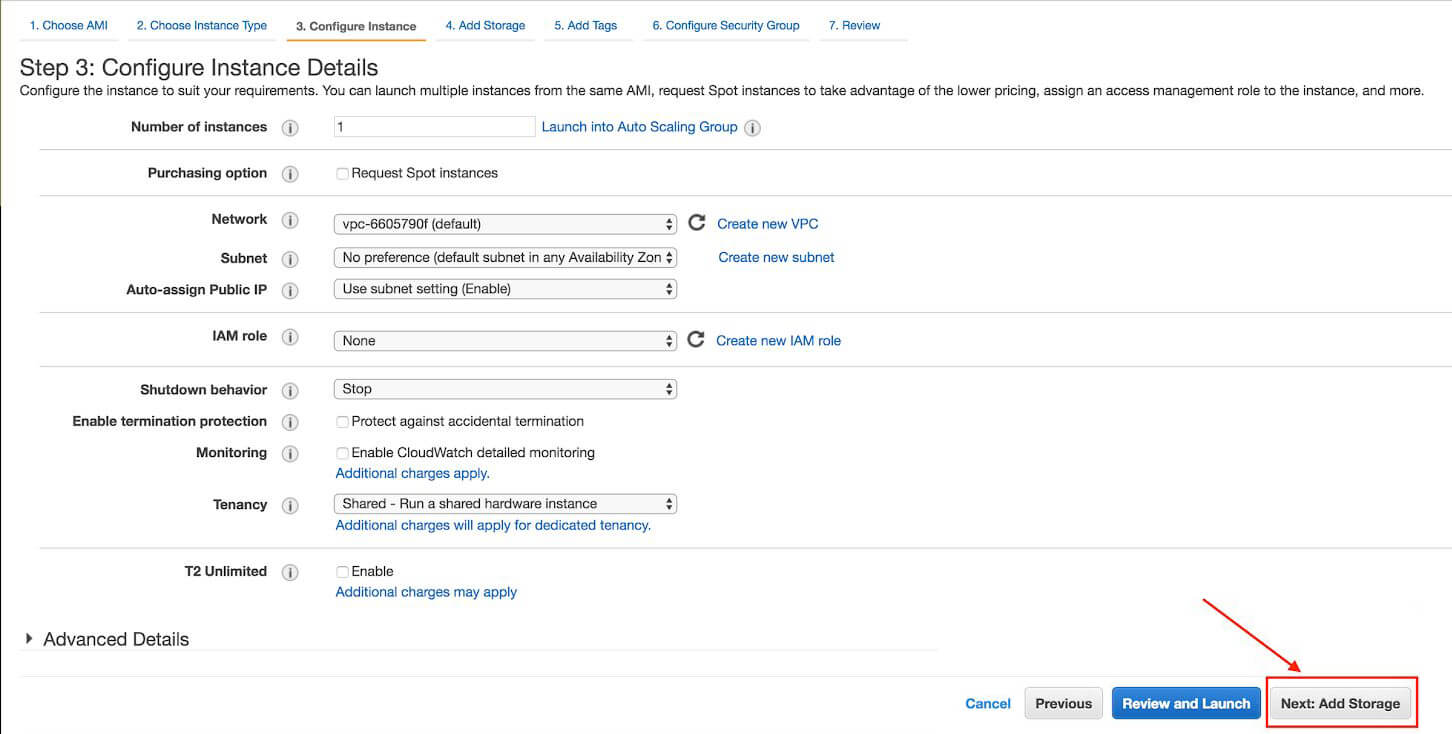Open info icon for Auto-assign Public IP
The image size is (1452, 734).
click(290, 291)
